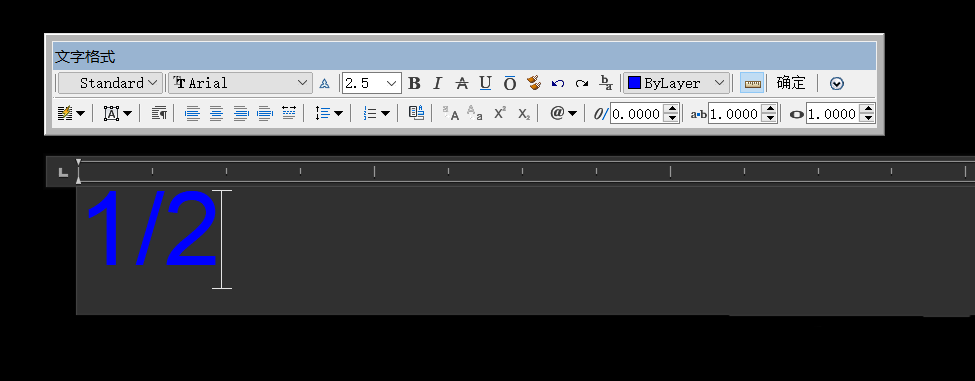The image size is (975, 381).
Task: Click the blue ByLayer color swatch
Action: pos(634,83)
